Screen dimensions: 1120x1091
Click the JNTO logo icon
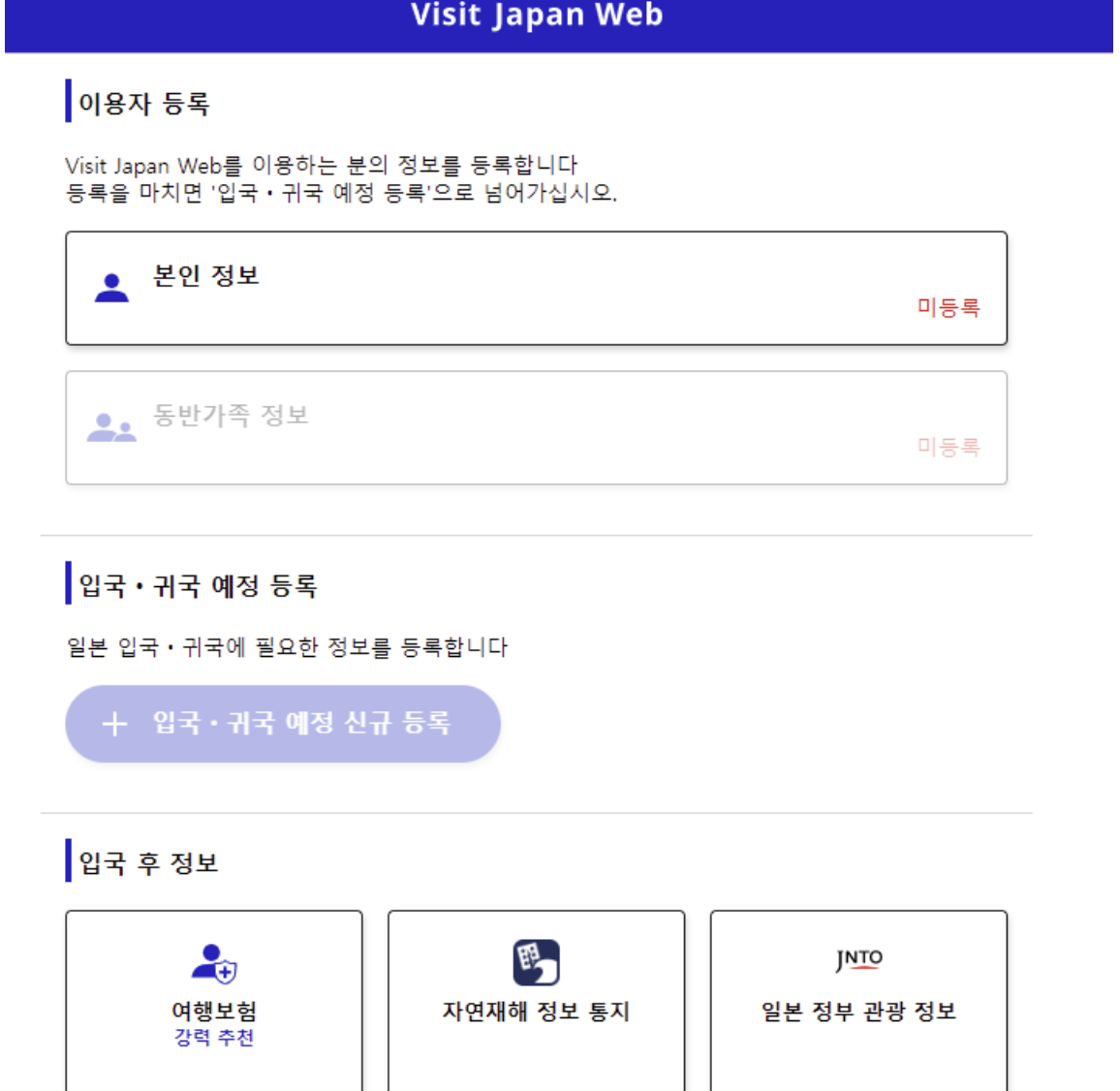click(858, 959)
